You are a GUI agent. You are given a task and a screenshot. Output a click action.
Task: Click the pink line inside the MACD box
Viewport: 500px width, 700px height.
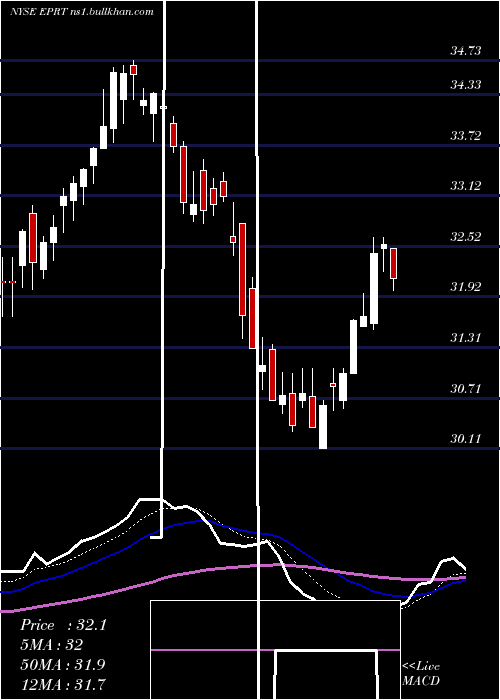point(275,650)
